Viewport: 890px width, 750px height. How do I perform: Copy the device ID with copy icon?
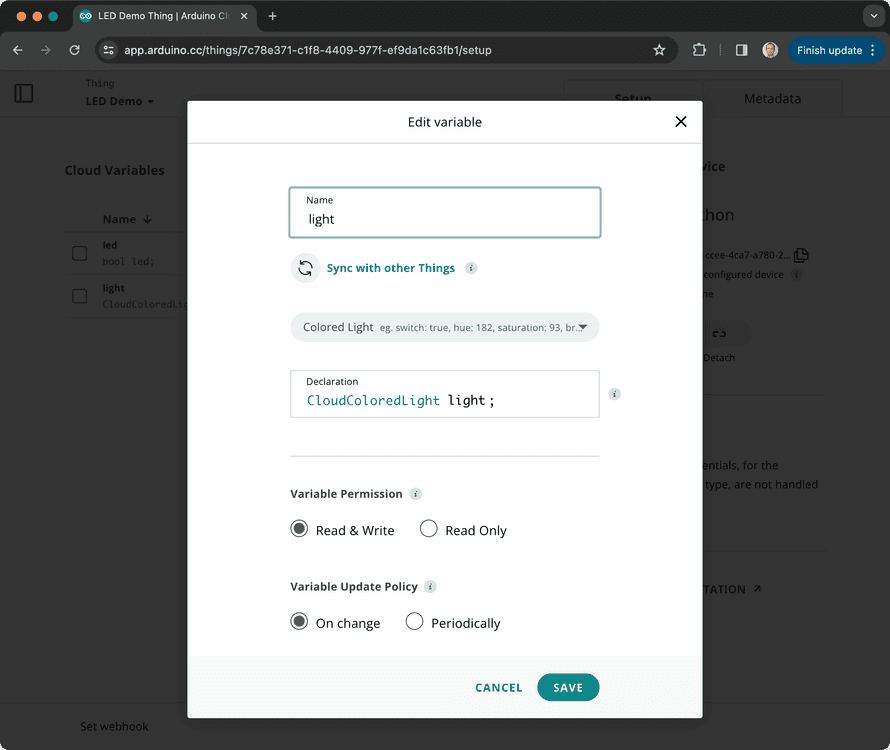[x=801, y=256]
